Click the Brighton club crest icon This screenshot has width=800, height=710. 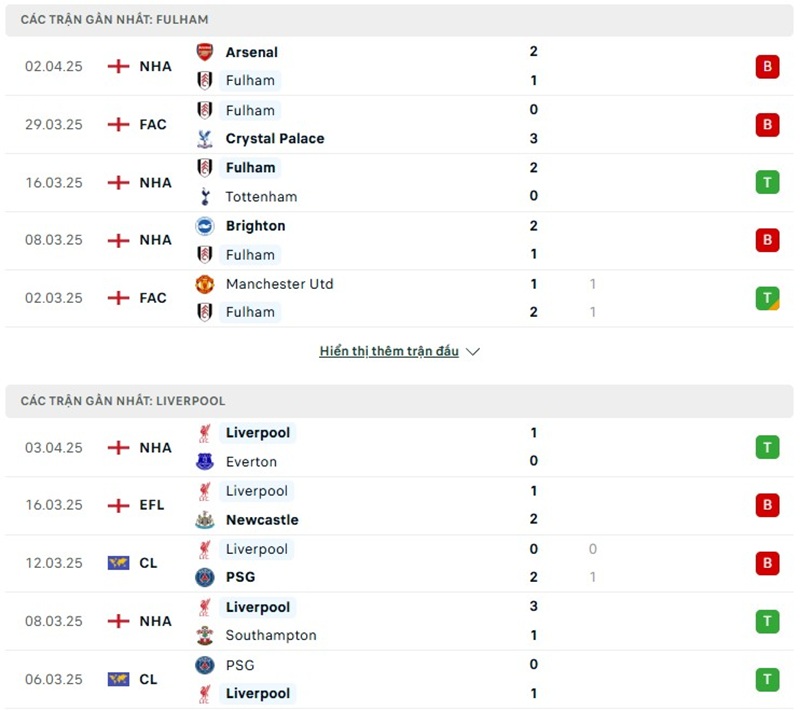(205, 226)
